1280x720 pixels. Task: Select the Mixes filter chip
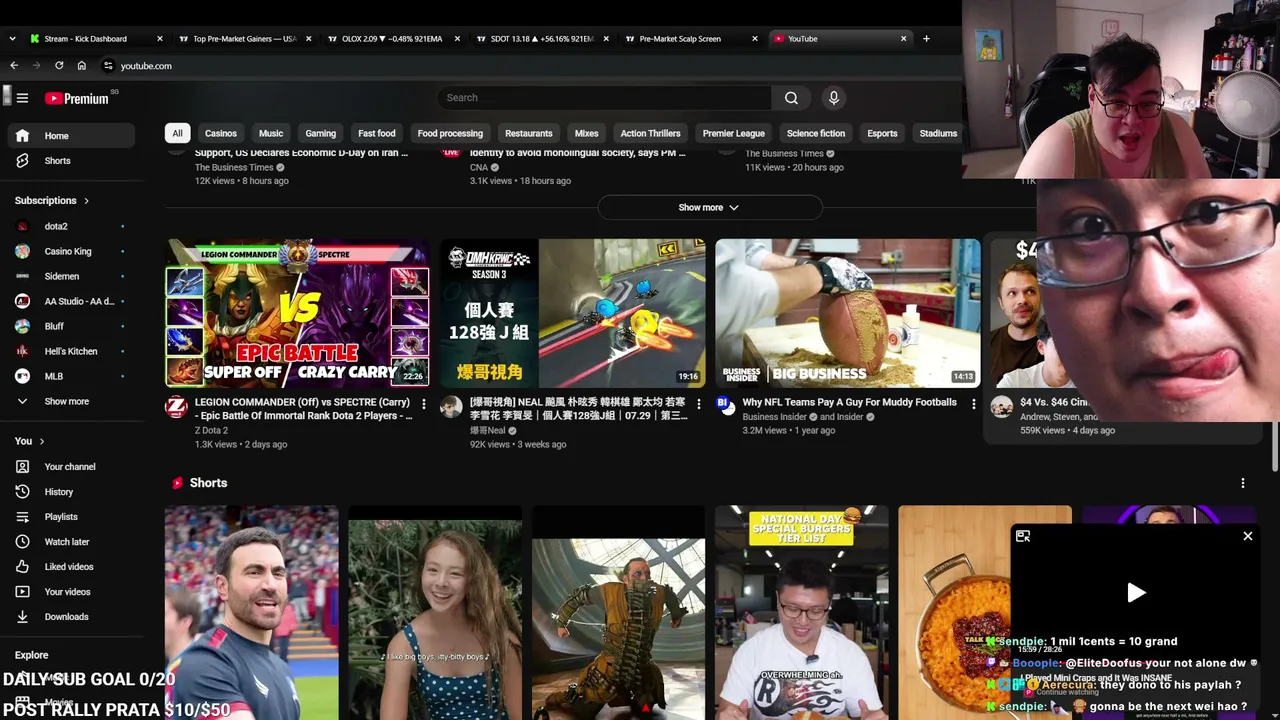coord(587,133)
